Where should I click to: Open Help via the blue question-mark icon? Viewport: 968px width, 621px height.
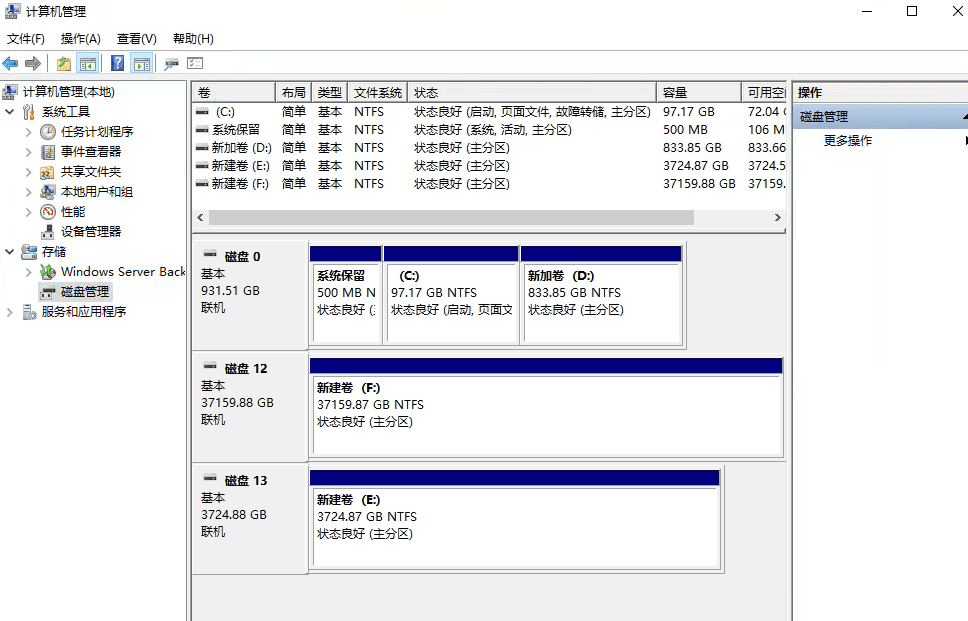click(x=117, y=64)
